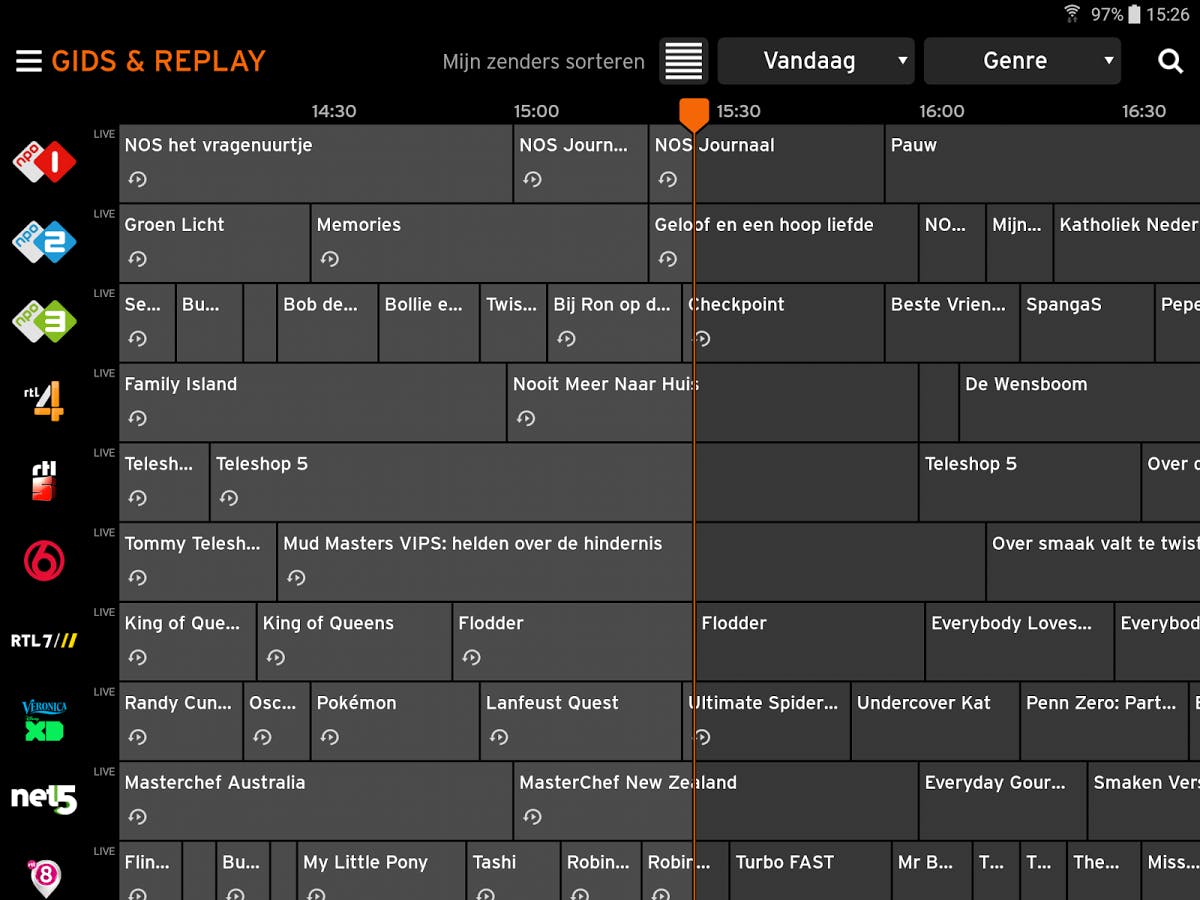1200x900 pixels.
Task: Click the Mijn zenders sorteren label
Action: (544, 62)
